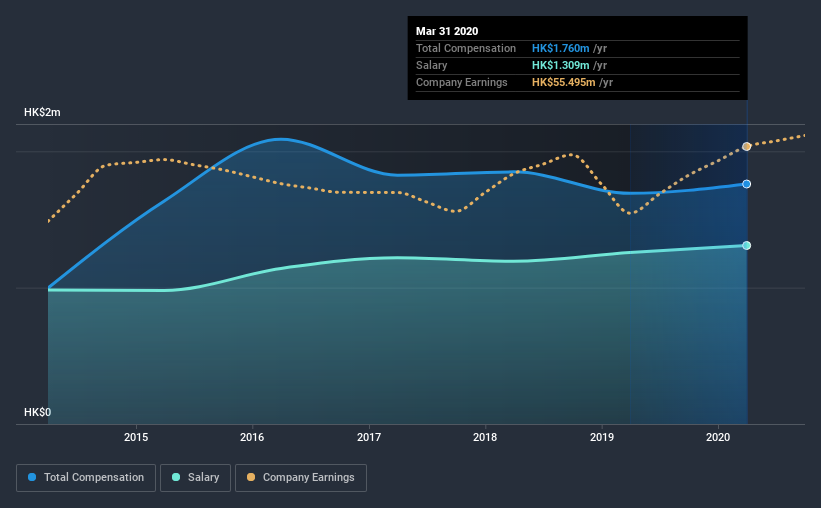The height and width of the screenshot is (508, 821).
Task: Toggle the Company Earnings legend button
Action: pos(301,478)
